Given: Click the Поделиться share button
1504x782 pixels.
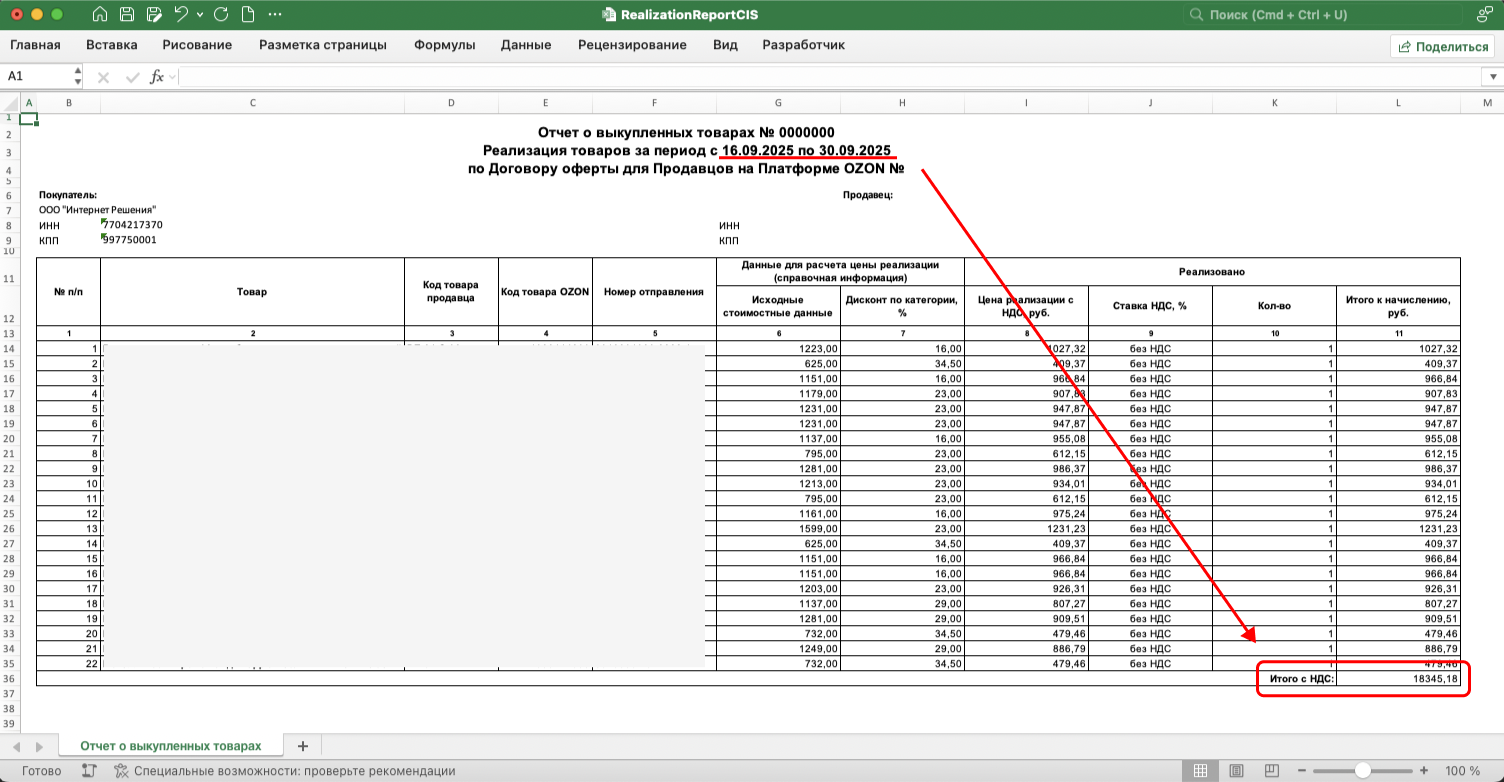Looking at the screenshot, I should click(x=1443, y=46).
